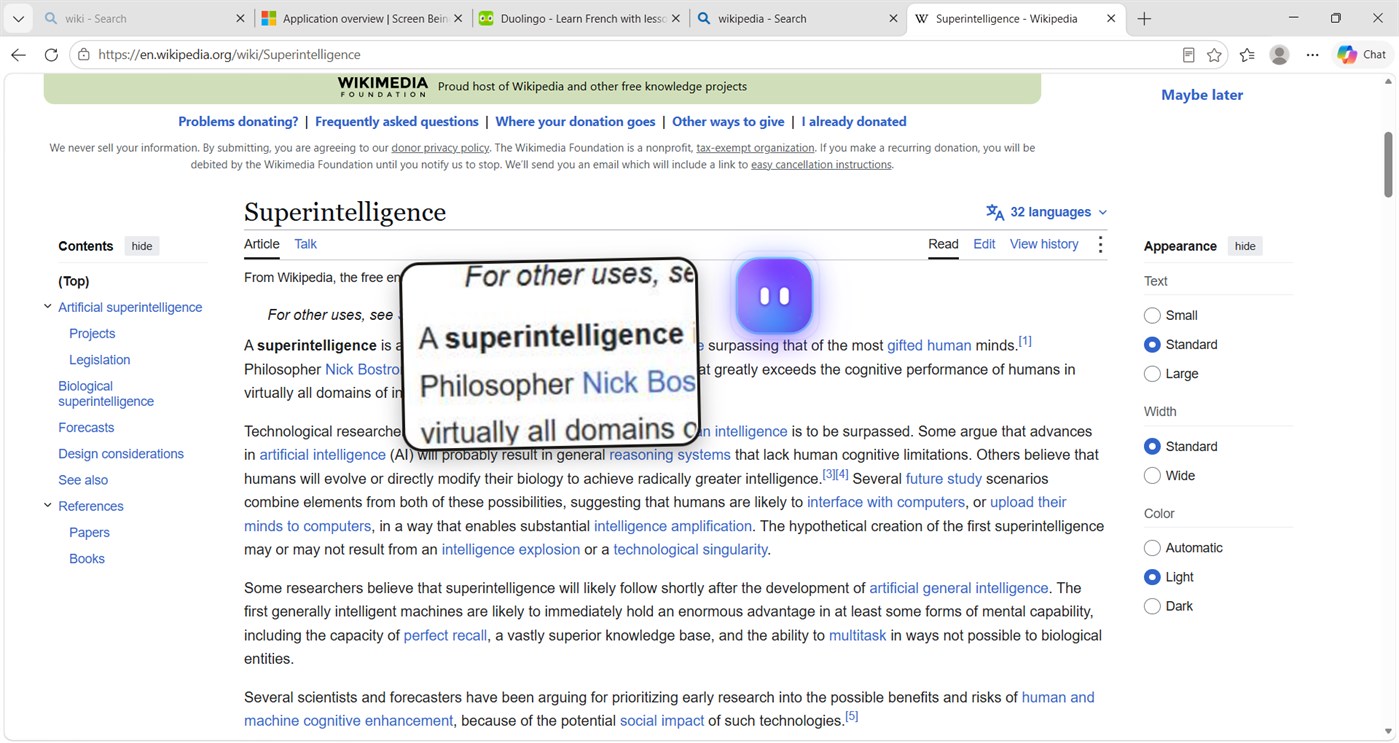
Task: Click the language translate icon
Action: click(995, 212)
